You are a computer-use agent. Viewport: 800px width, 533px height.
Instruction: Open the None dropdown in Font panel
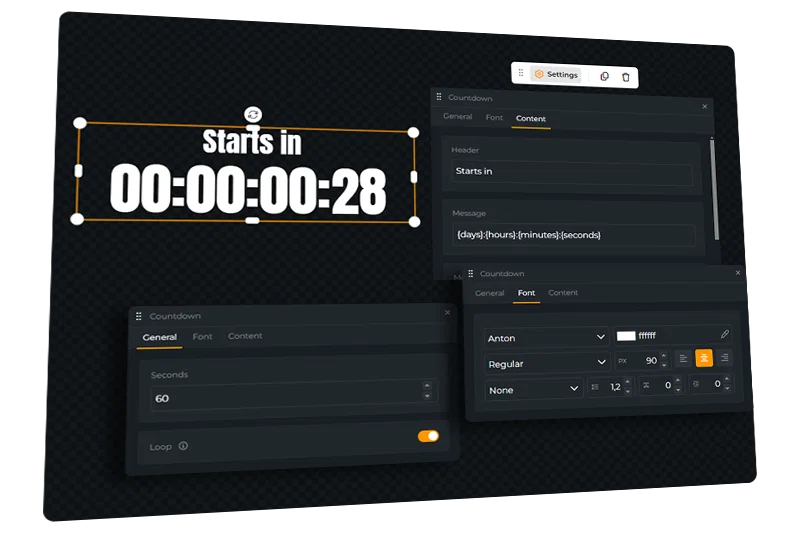pyautogui.click(x=534, y=389)
